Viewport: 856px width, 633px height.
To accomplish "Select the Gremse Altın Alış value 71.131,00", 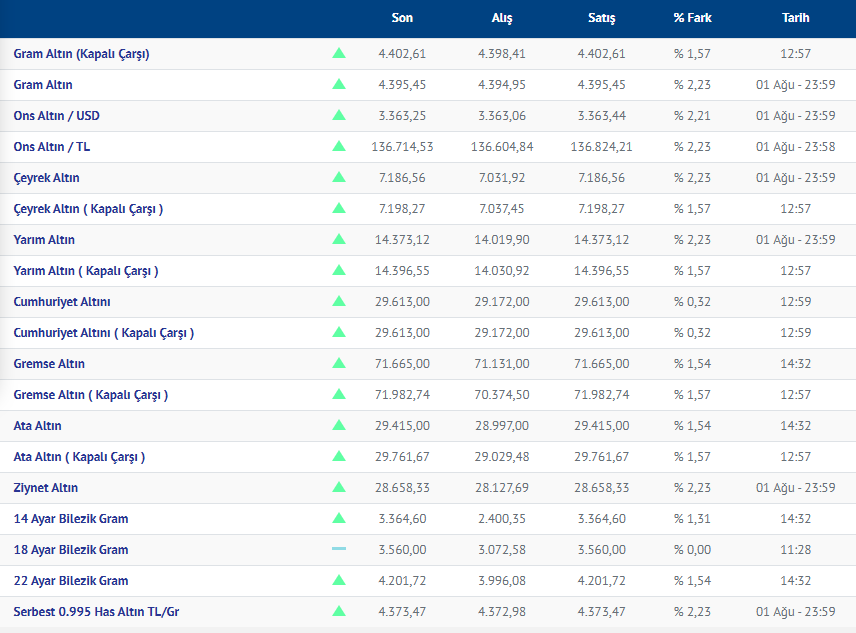I will click(502, 364).
